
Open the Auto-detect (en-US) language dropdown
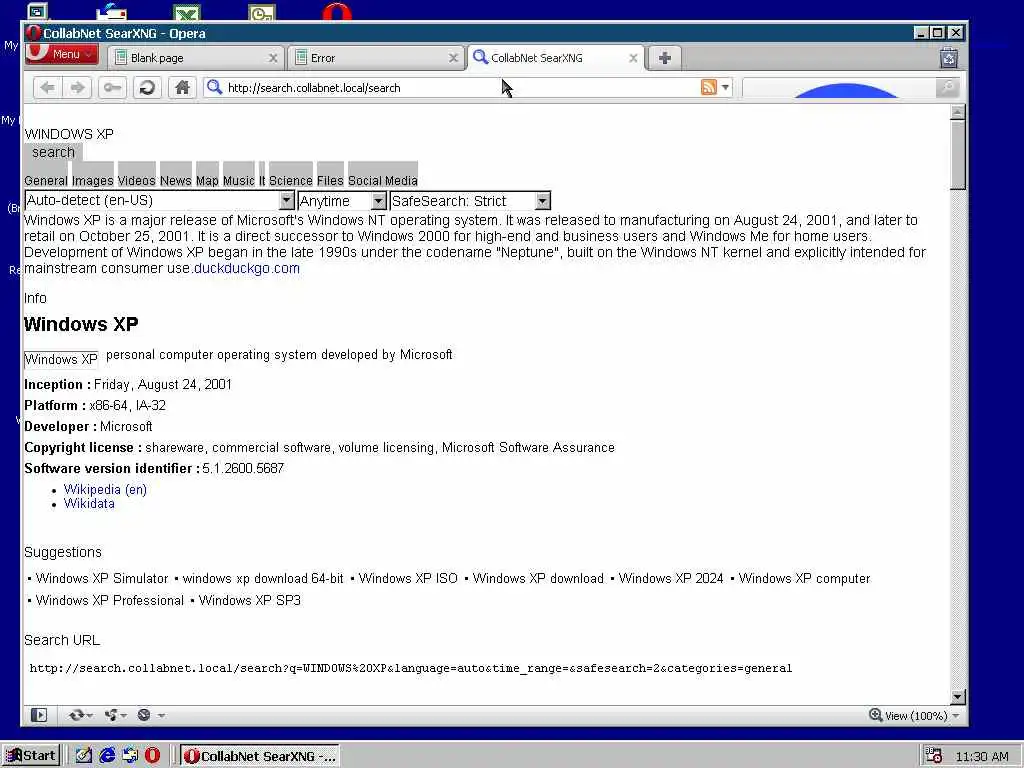pyautogui.click(x=159, y=200)
